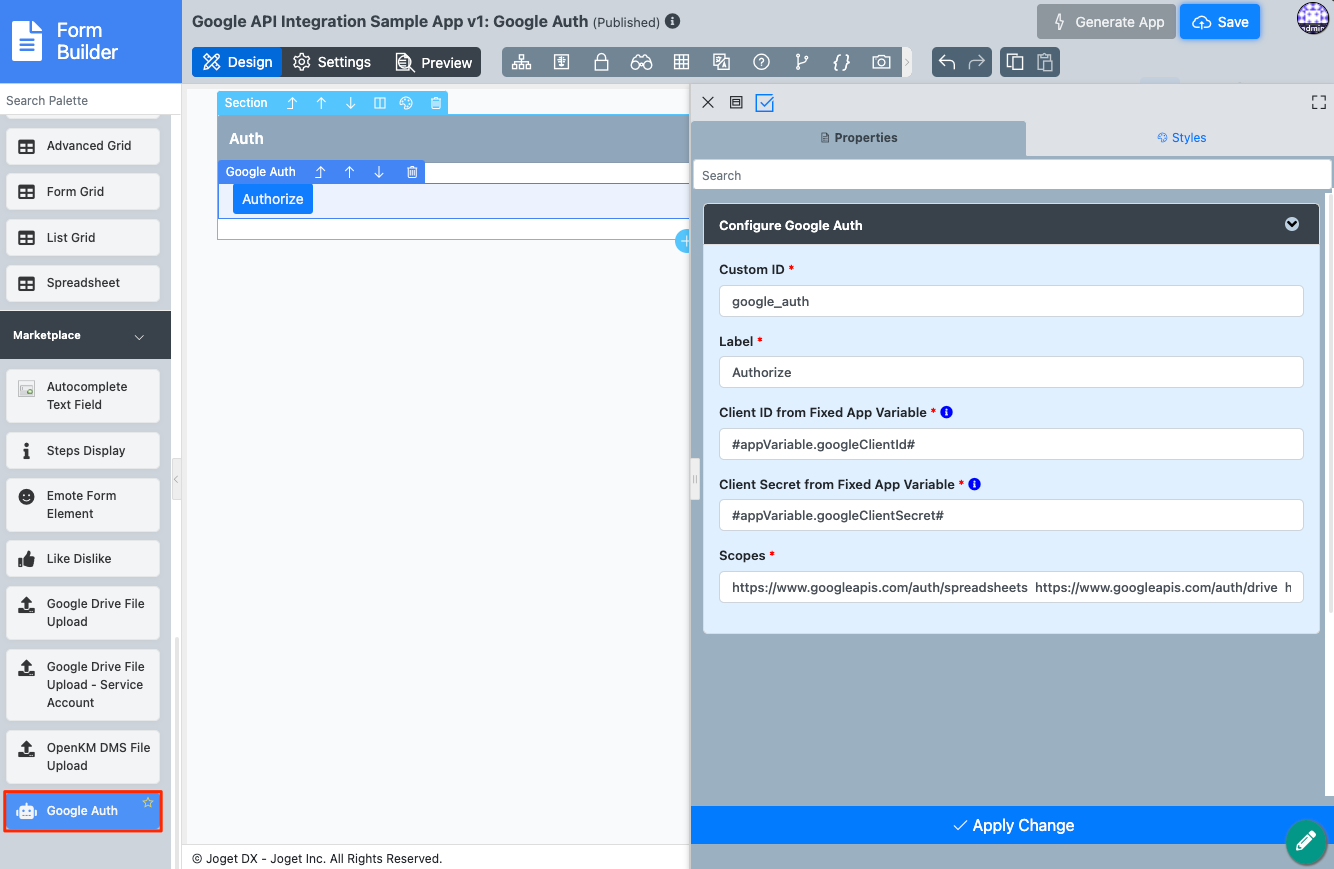
Task: Click the Authorize button on canvas
Action: [x=273, y=199]
